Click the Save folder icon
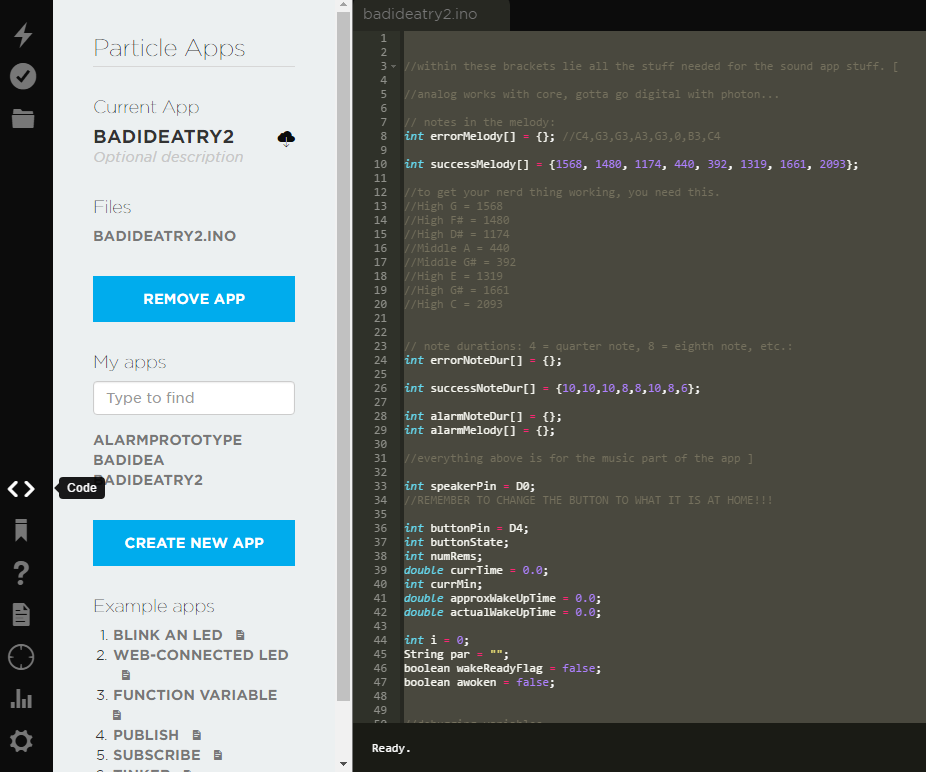Viewport: 926px width, 772px height. tap(23, 118)
